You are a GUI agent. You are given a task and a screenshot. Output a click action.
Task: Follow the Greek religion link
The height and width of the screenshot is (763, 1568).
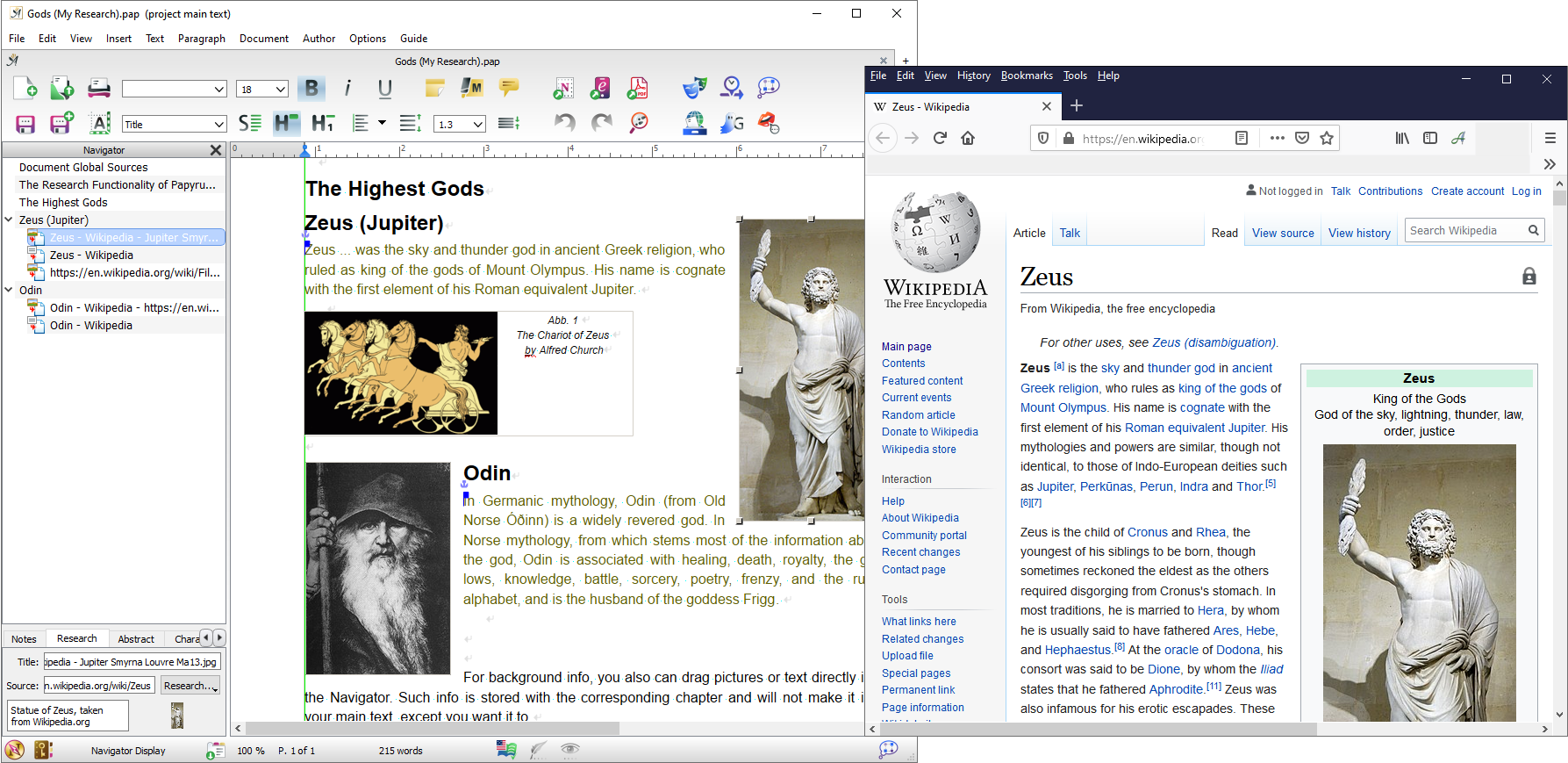[x=1059, y=388]
